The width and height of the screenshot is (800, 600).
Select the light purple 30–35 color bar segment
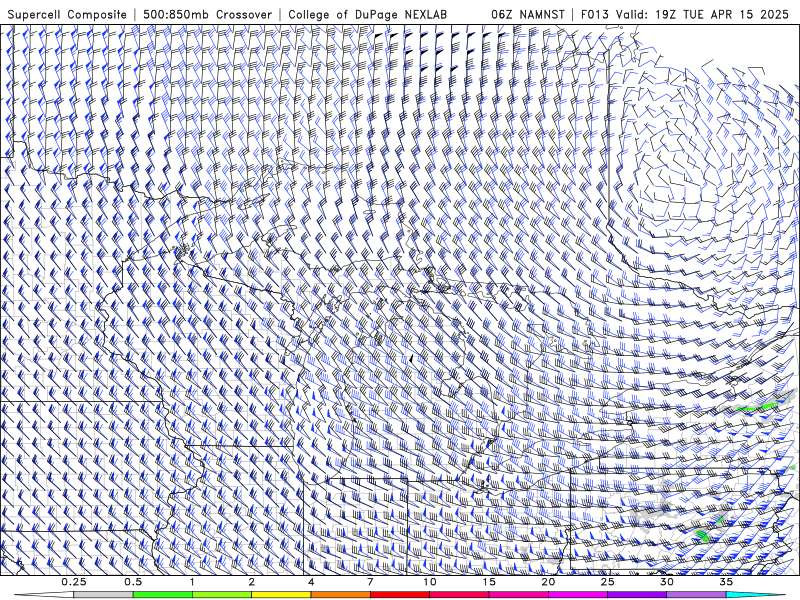(696, 595)
